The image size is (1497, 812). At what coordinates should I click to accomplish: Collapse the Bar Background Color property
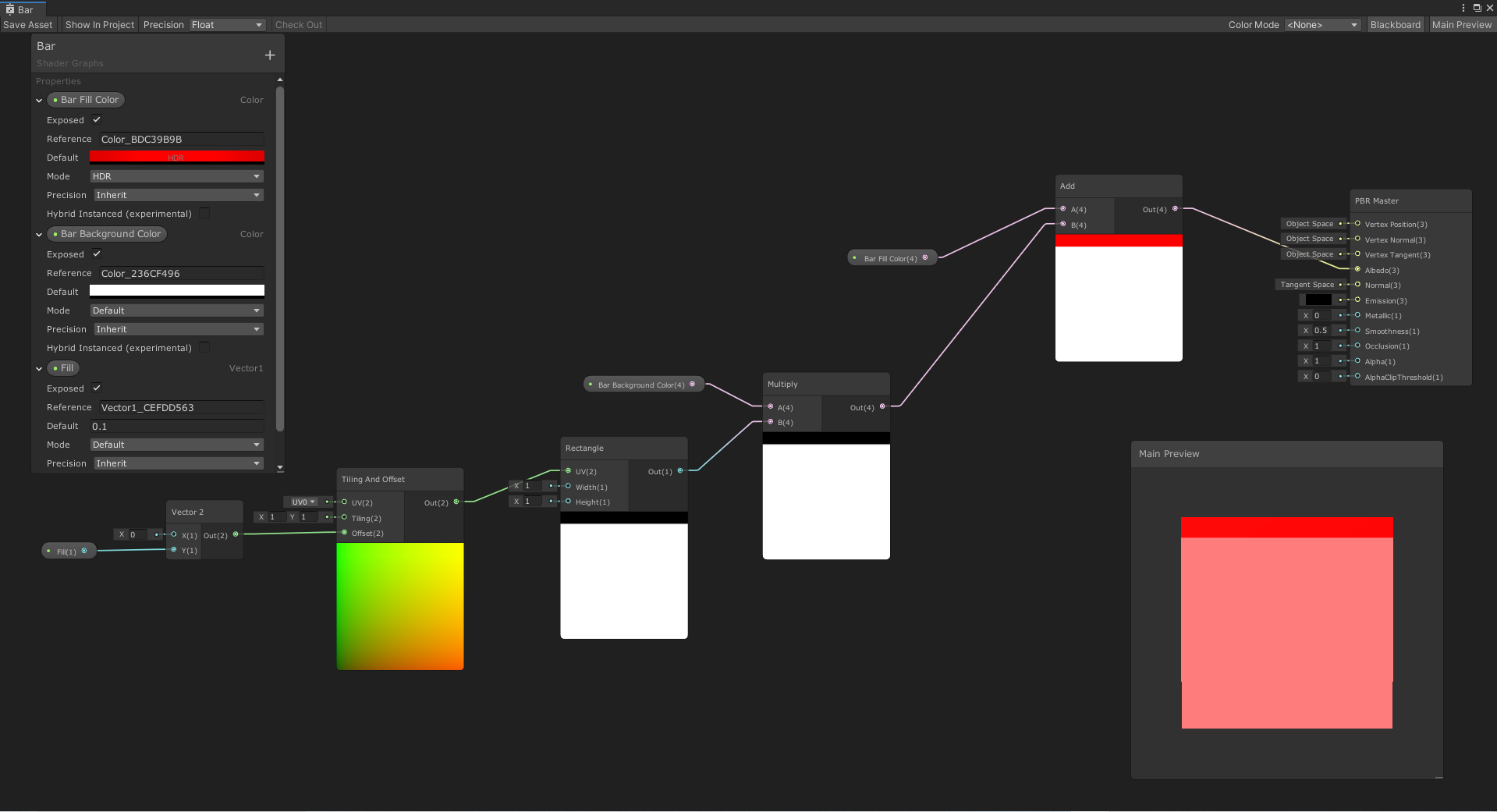click(39, 235)
